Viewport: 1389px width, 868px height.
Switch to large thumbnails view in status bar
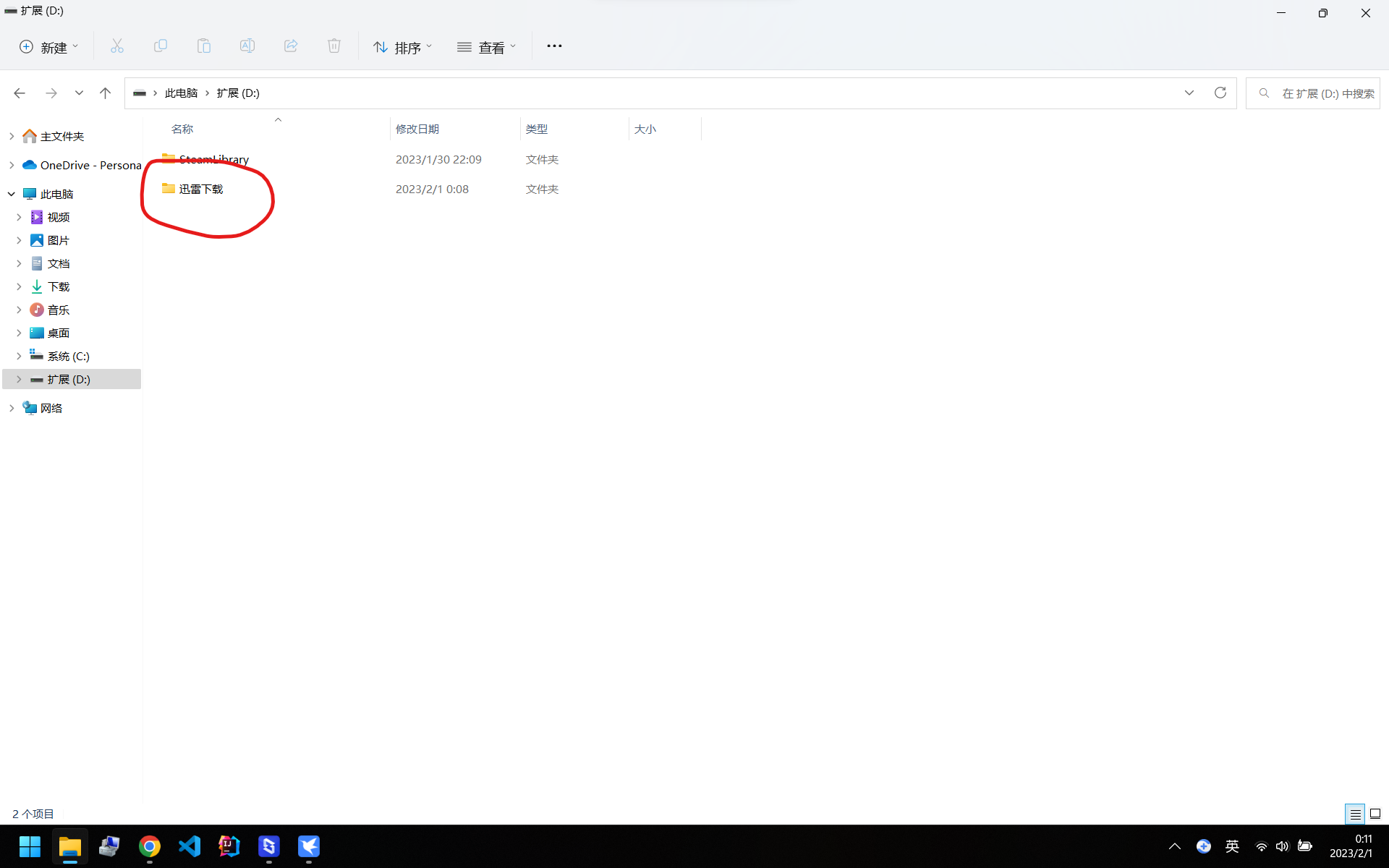coord(1375,814)
